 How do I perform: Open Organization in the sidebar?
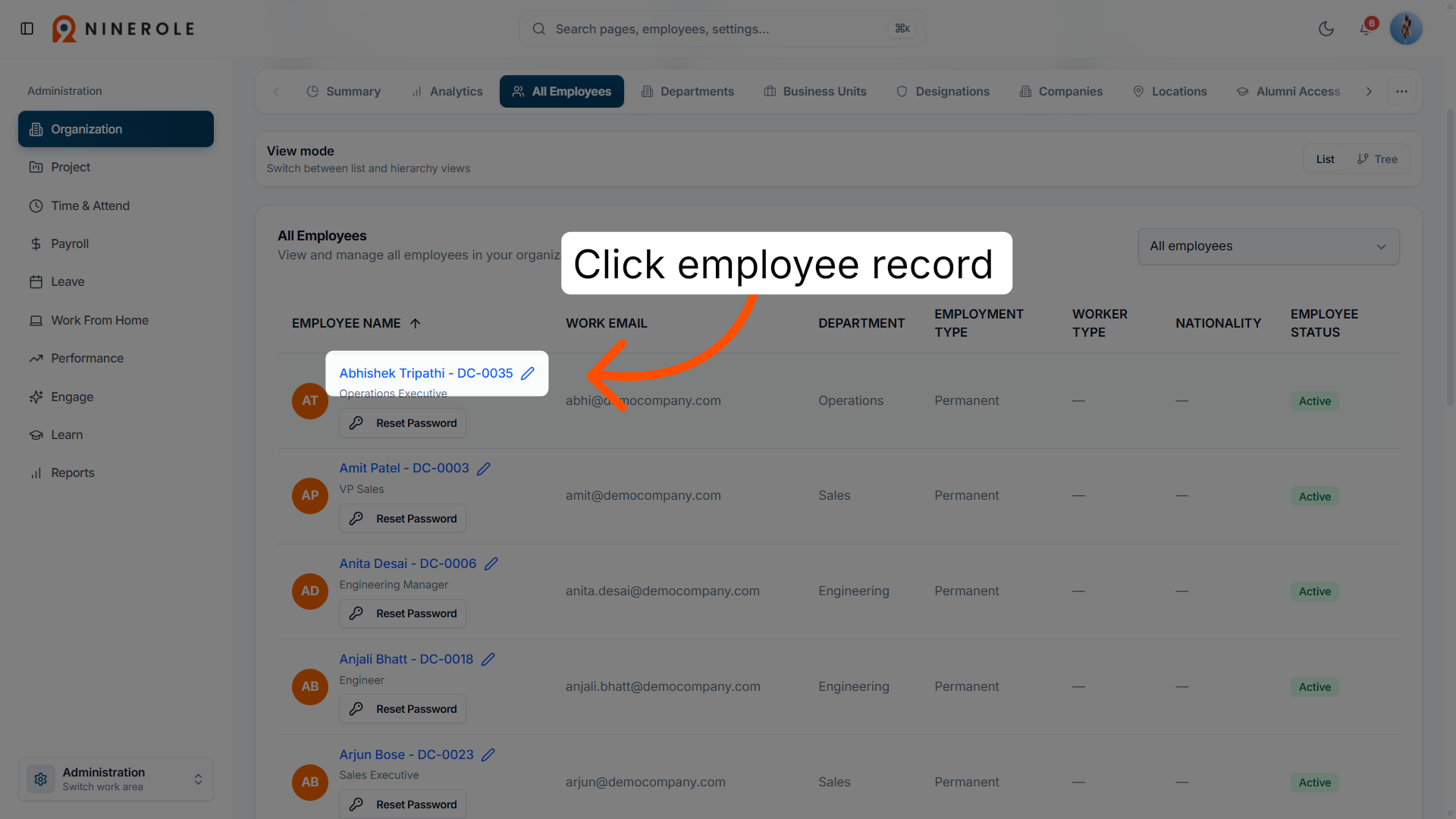coord(116,129)
